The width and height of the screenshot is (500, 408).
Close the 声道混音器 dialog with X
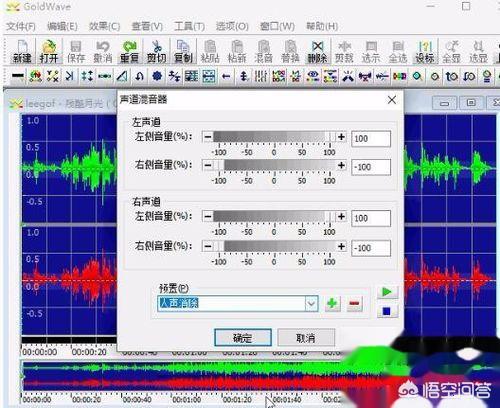click(x=392, y=100)
